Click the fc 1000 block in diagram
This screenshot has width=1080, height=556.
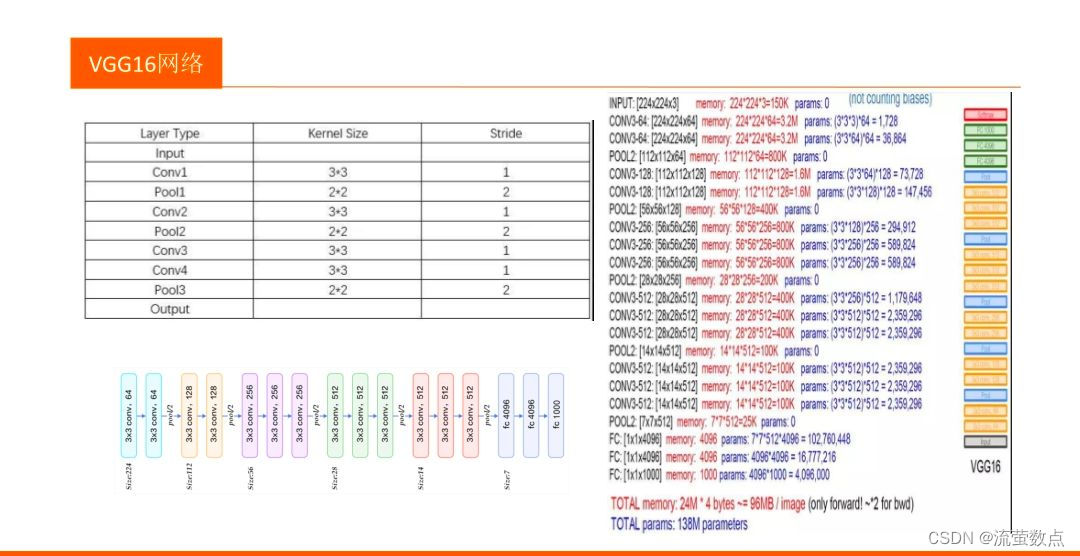click(556, 415)
